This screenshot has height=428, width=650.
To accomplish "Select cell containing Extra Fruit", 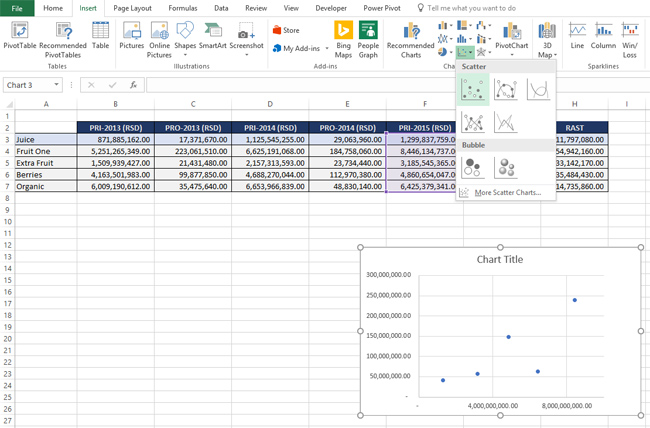I will click(46, 162).
